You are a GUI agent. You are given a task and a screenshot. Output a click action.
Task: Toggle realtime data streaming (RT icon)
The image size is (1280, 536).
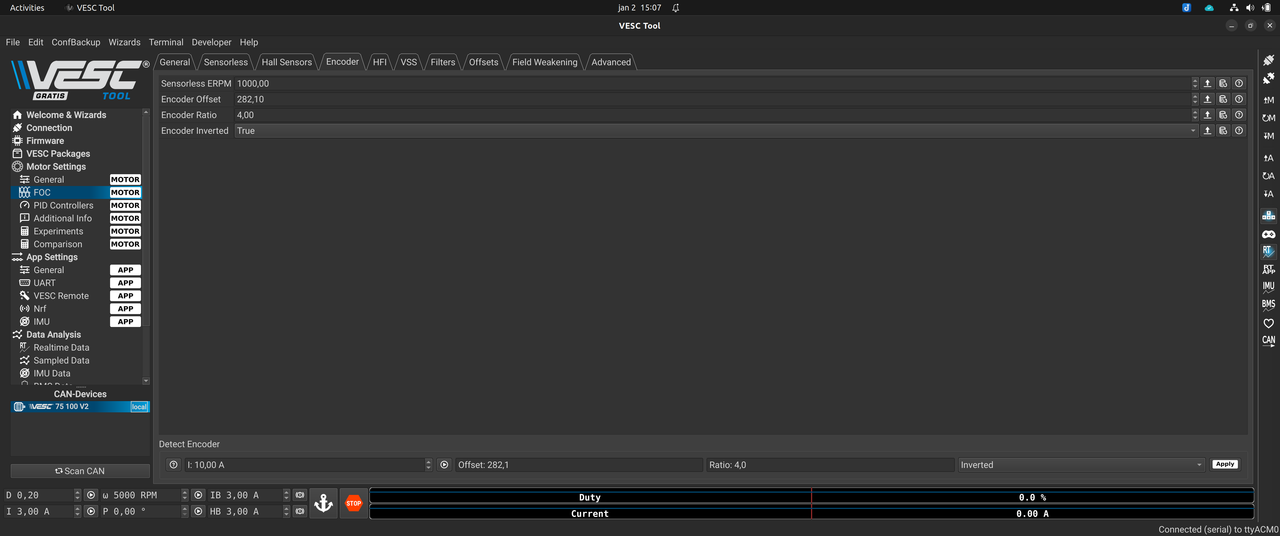pos(1268,251)
